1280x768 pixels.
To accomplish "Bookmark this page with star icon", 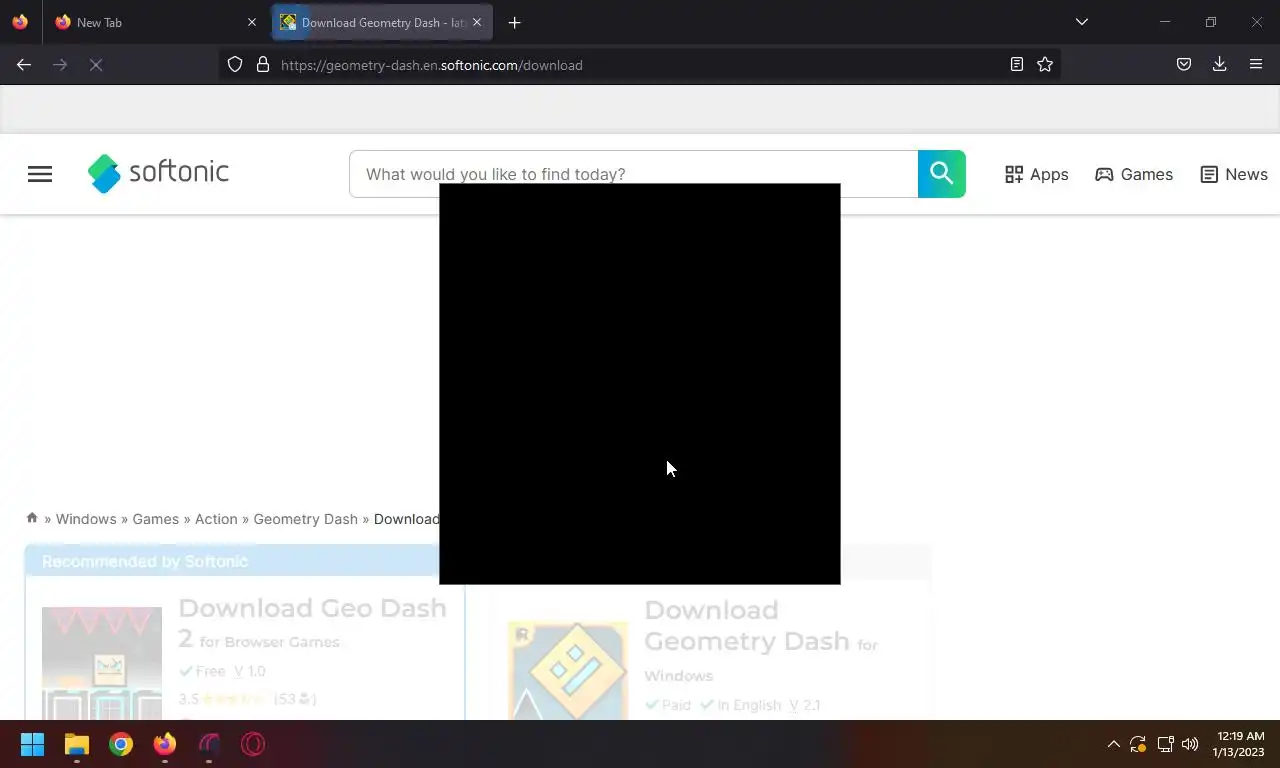I will click(1045, 65).
